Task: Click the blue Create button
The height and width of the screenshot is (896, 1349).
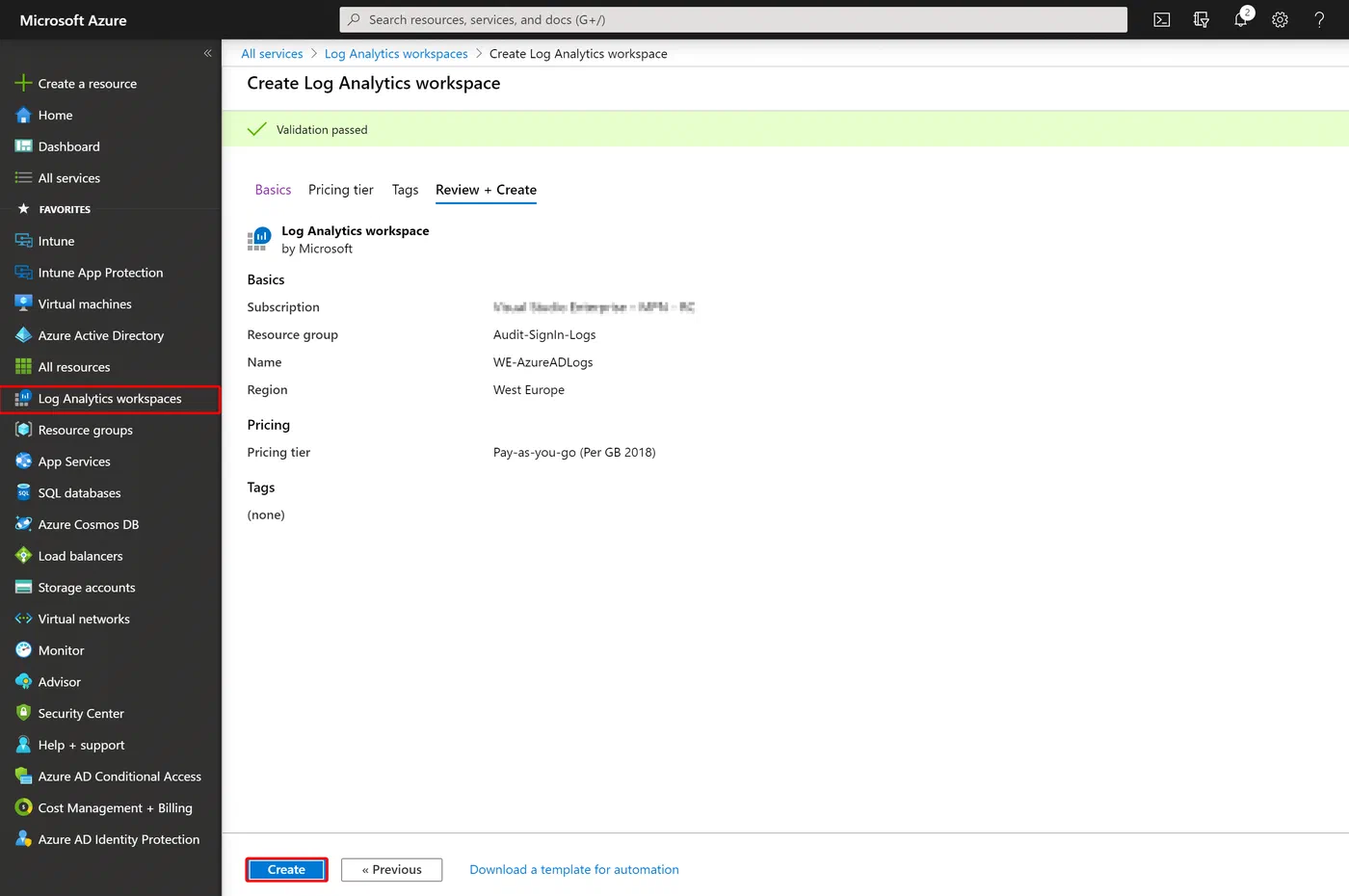Action: point(286,869)
